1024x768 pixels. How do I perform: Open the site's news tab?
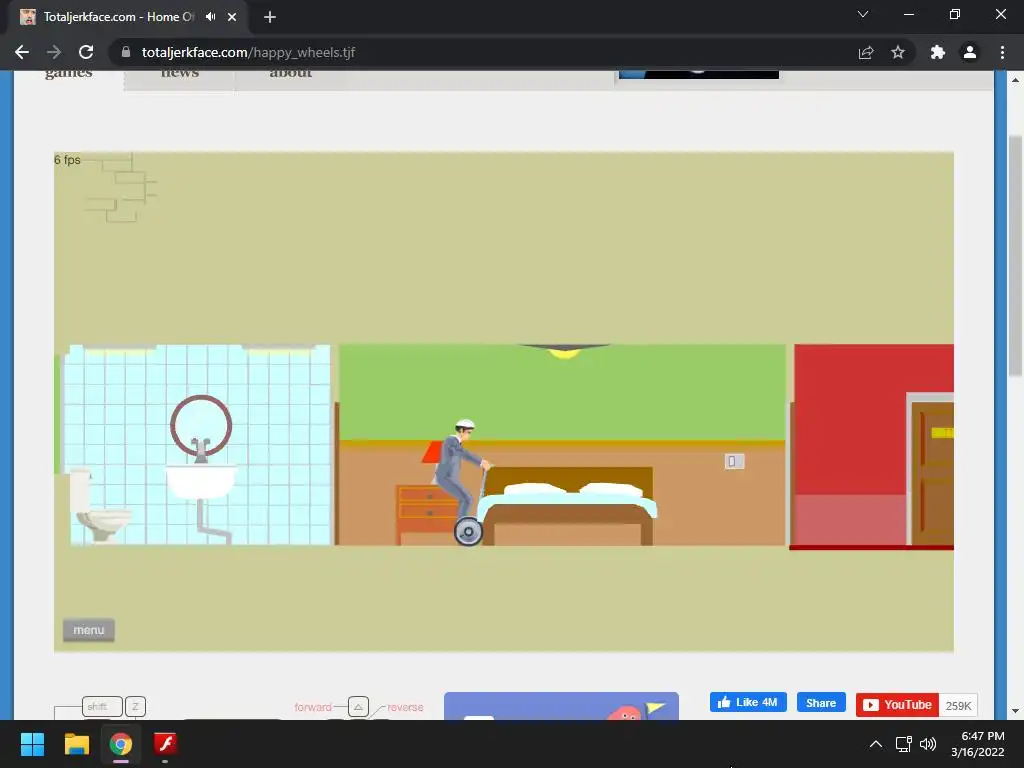coord(180,73)
